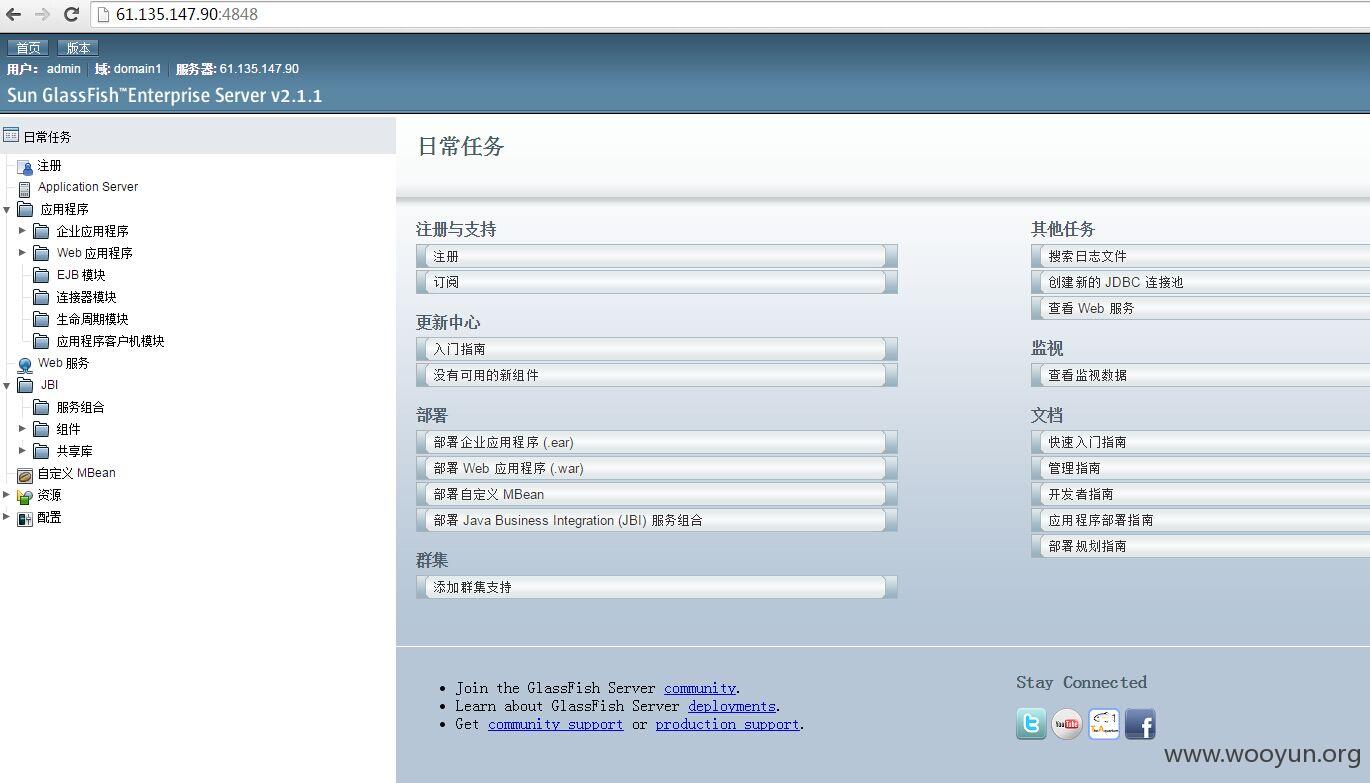Collapse the JBI tree node

pos(6,385)
